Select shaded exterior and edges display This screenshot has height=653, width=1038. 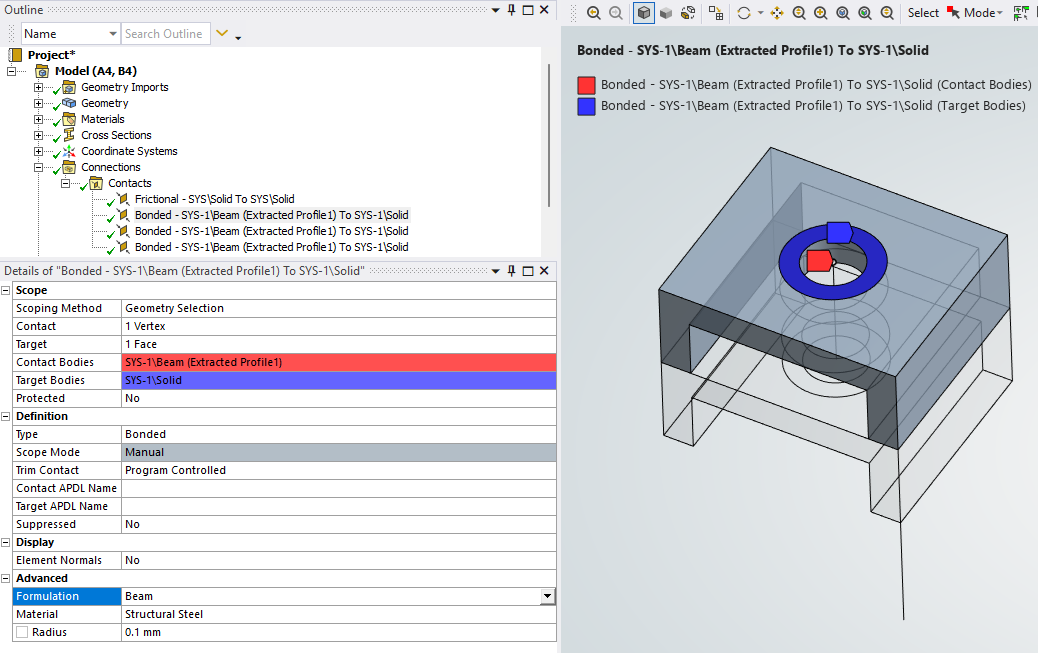(643, 13)
